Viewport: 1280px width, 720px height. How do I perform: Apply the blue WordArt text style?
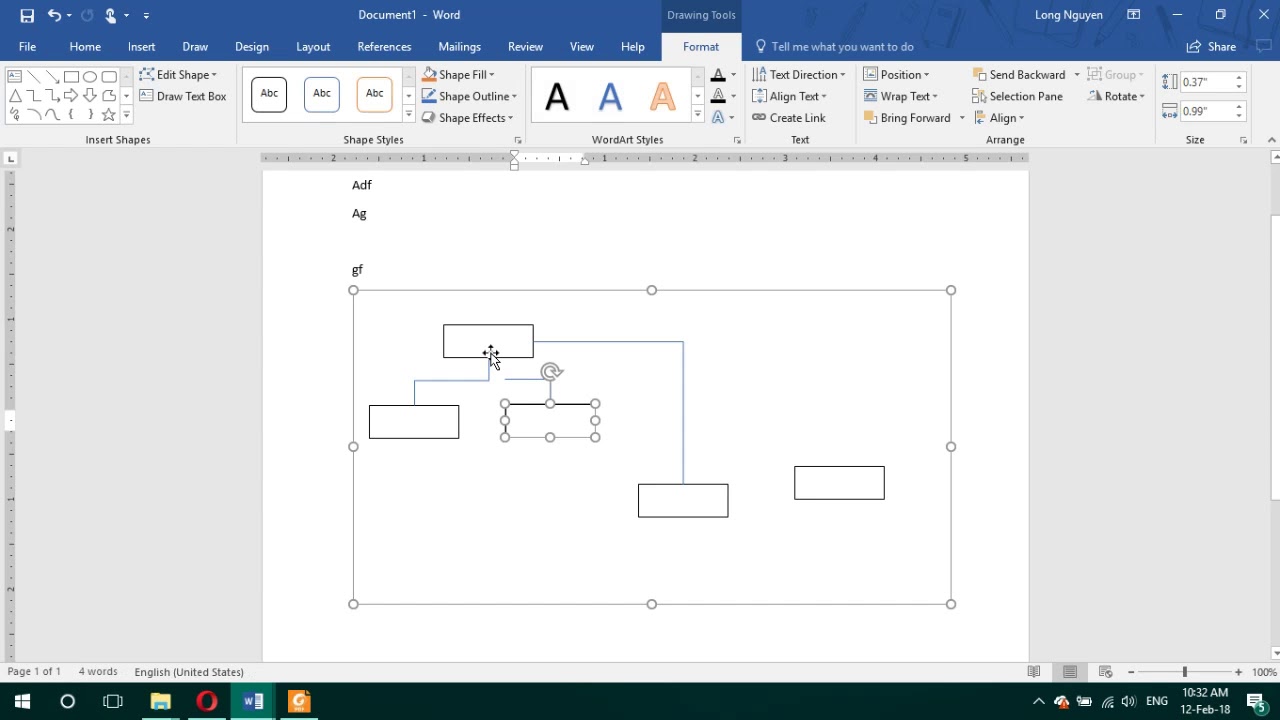610,97
